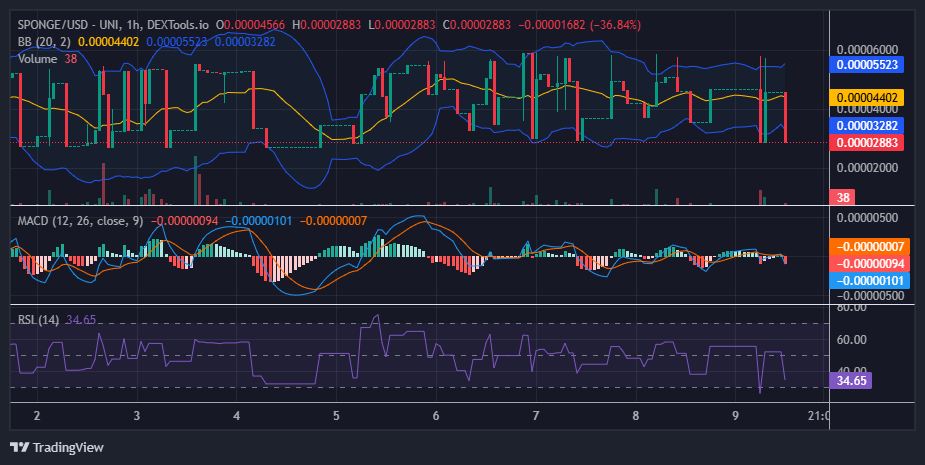Click date label 5 on time axis
This screenshot has height=465, width=925.
pos(336,415)
